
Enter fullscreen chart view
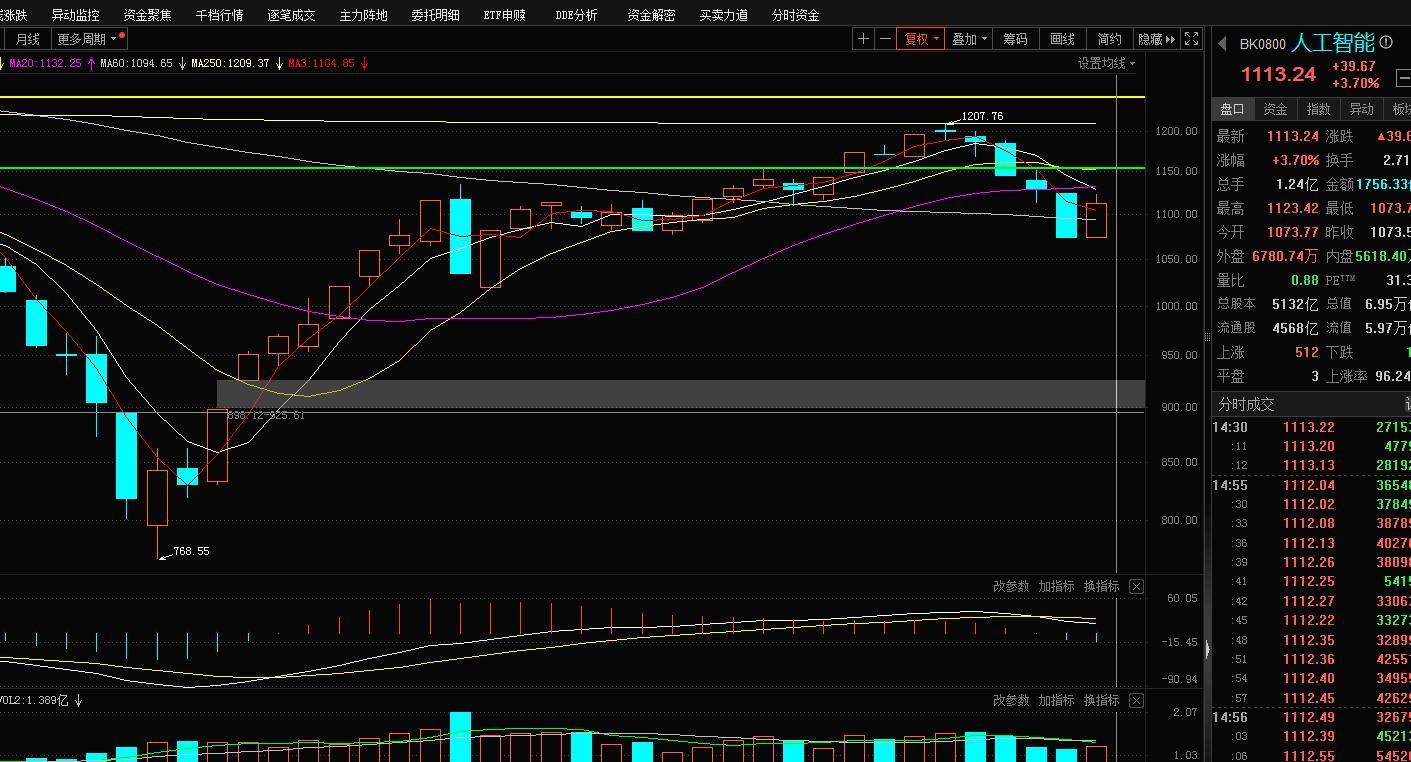(x=1191, y=39)
